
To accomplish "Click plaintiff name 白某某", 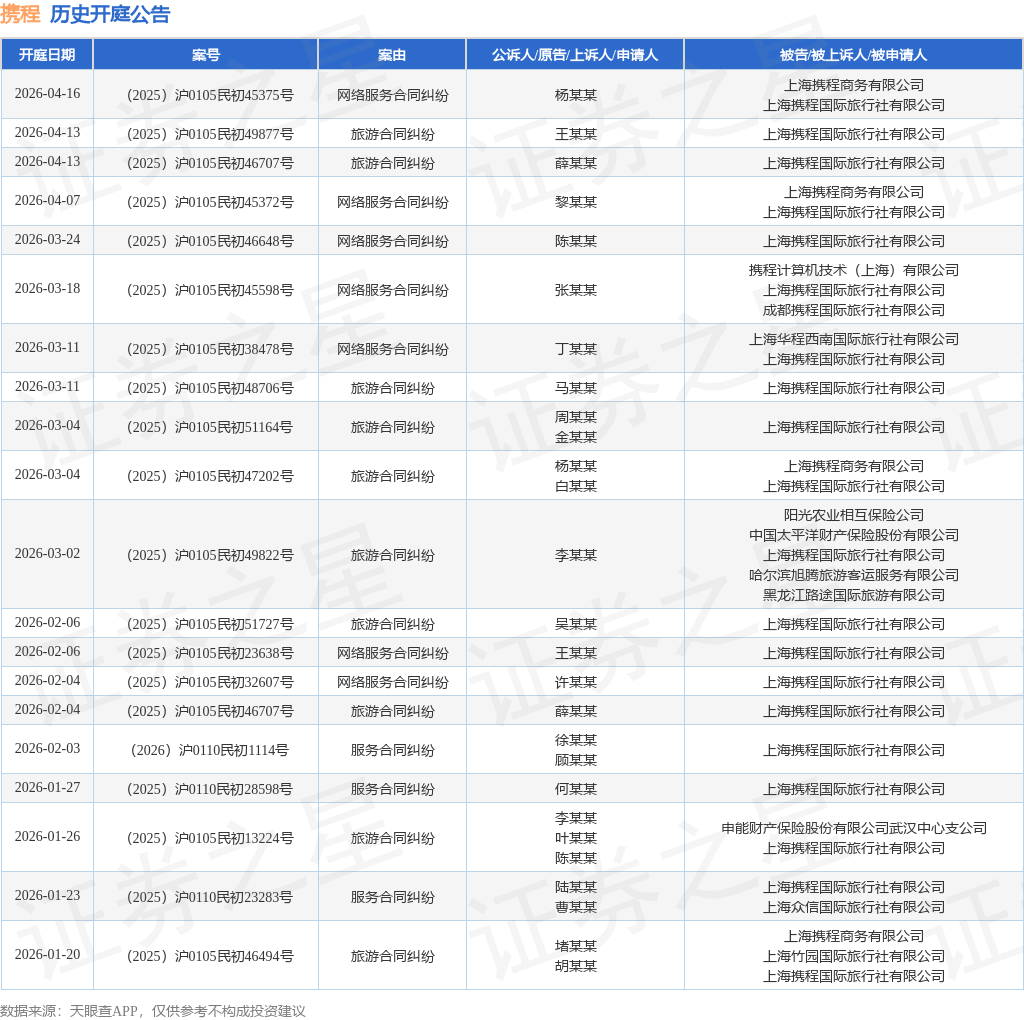I will click(x=575, y=486).
